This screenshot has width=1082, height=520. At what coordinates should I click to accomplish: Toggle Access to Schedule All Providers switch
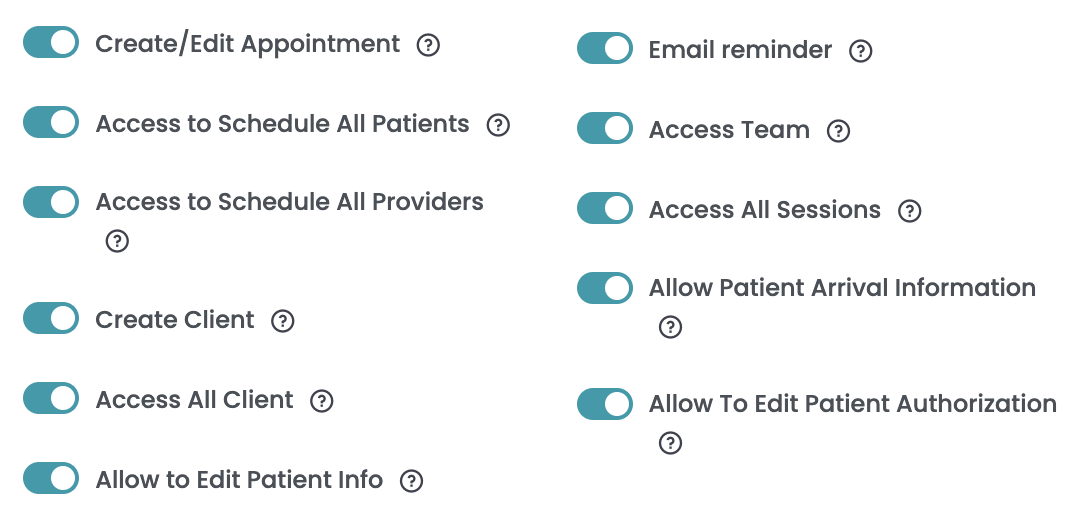click(x=51, y=203)
